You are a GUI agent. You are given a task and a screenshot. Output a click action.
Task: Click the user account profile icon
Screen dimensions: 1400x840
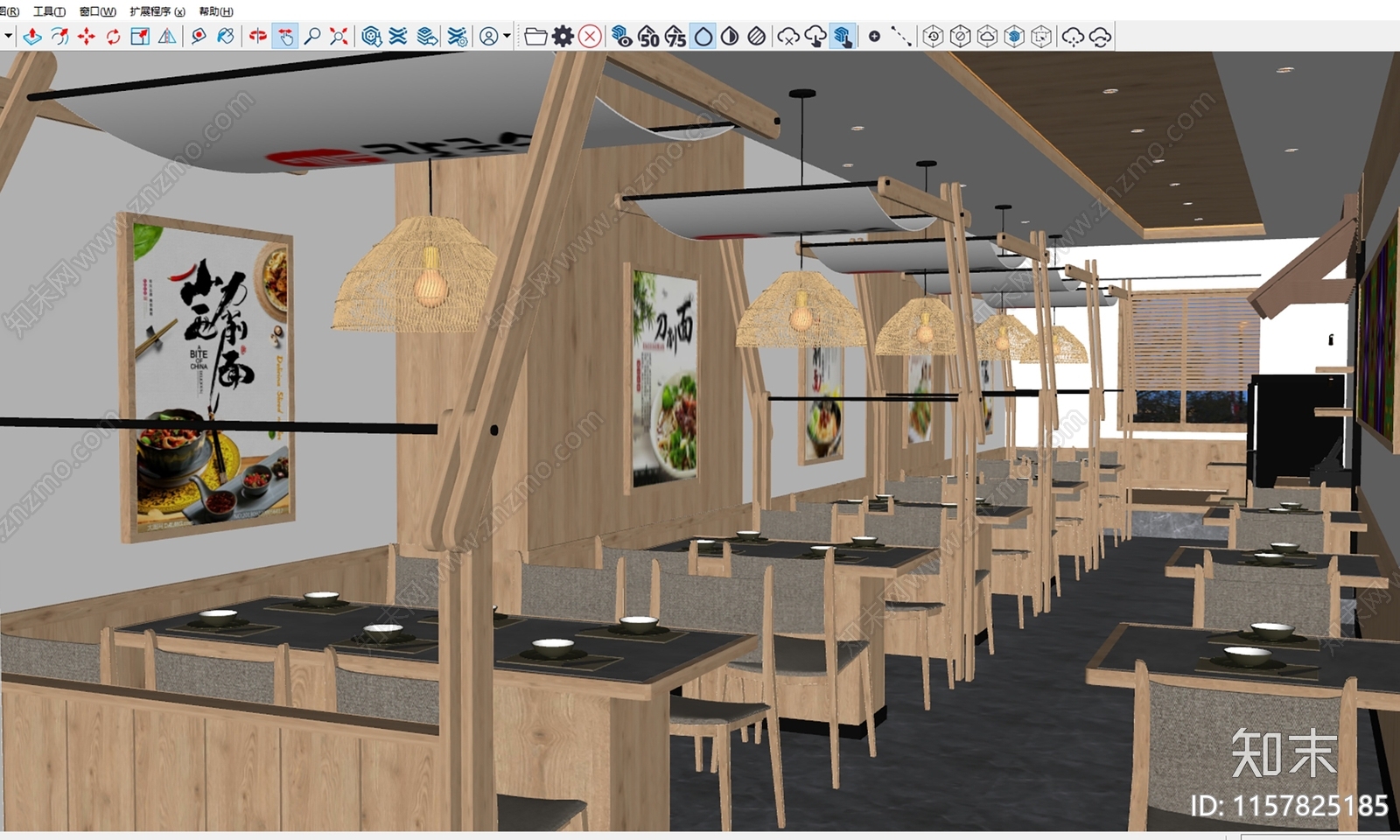[x=489, y=36]
